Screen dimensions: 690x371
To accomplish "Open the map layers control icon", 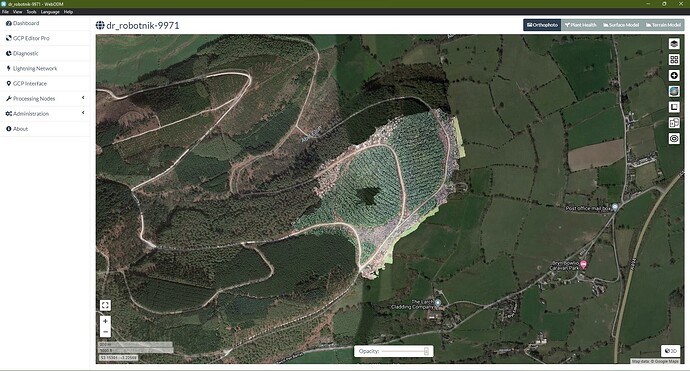I will tap(674, 44).
